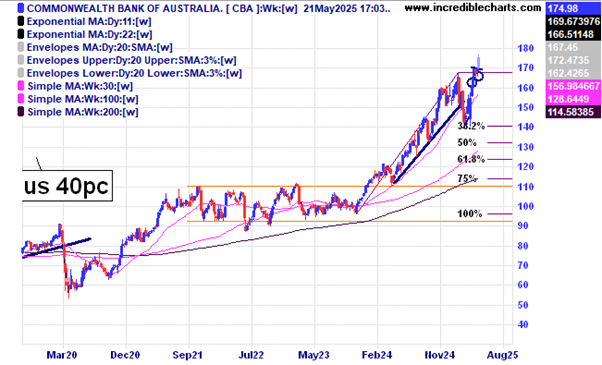Click the 114.58385 moving average value
Screen dimensions: 602x365
point(573,112)
